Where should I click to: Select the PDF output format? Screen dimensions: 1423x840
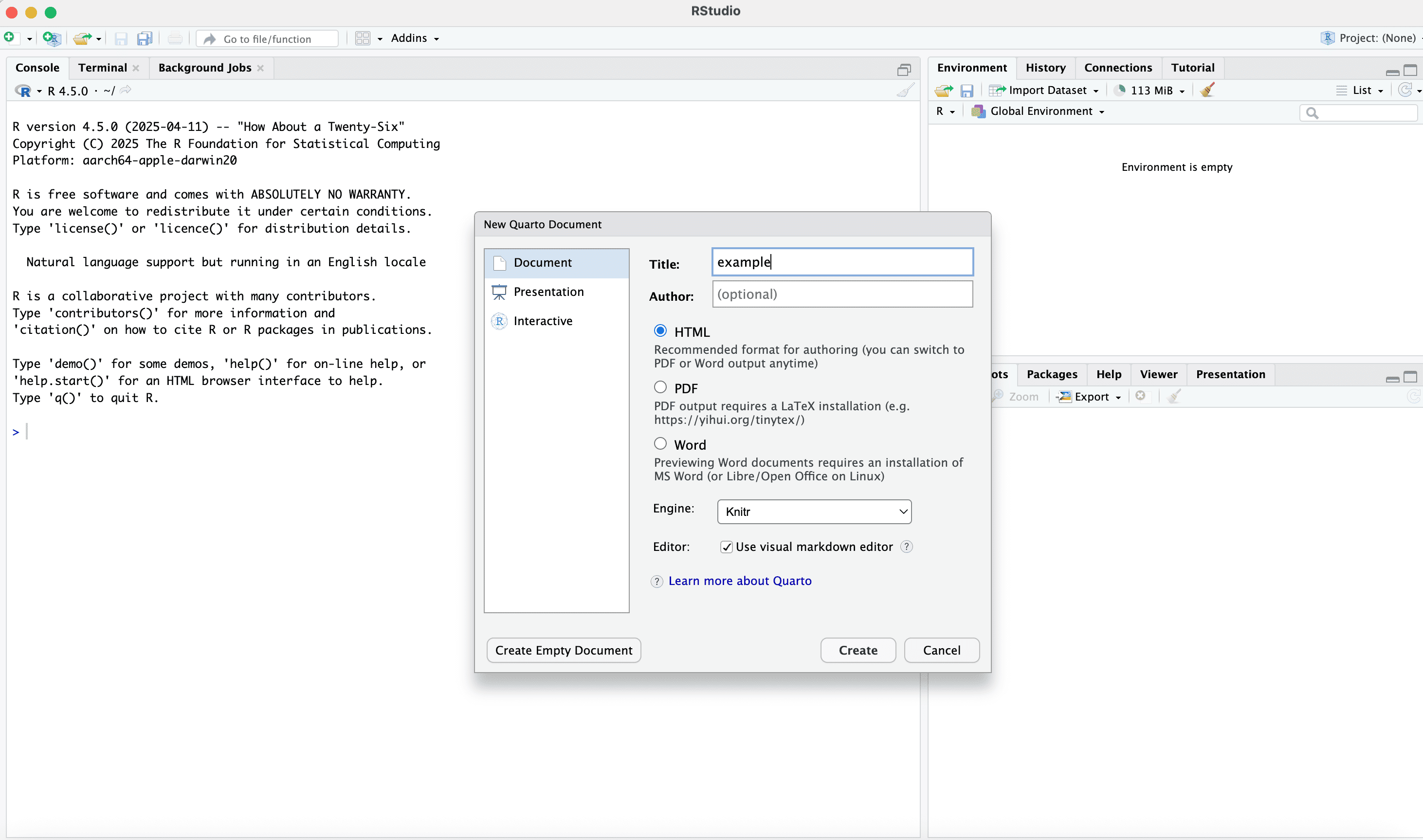click(660, 388)
